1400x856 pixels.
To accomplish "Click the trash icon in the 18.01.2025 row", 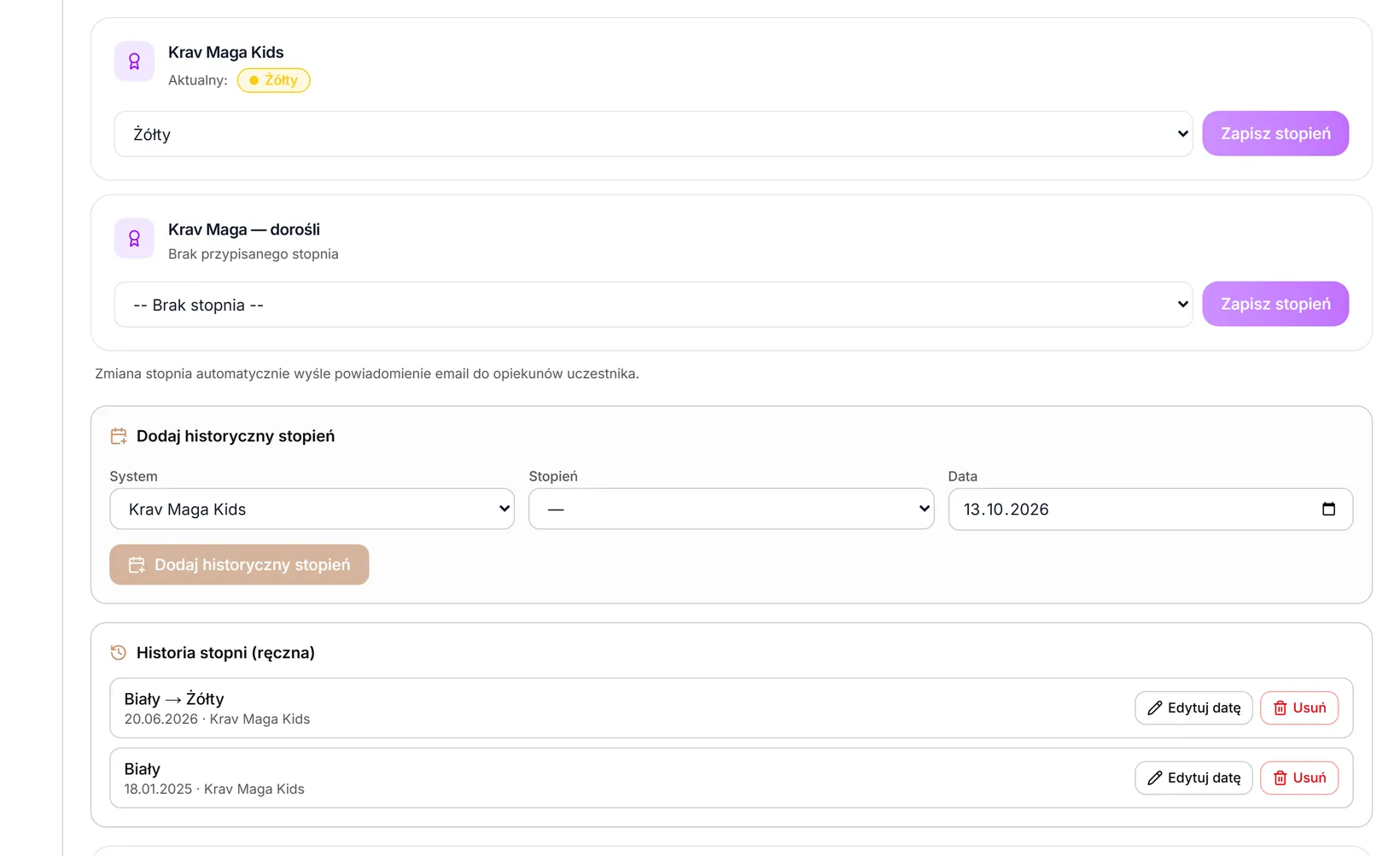I will [1280, 777].
